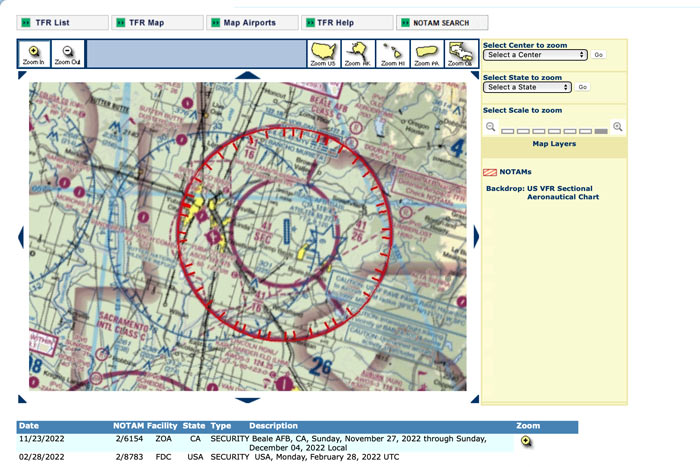This screenshot has width=700, height=467.
Task: Click Go next to Select a State
Action: tap(583, 87)
